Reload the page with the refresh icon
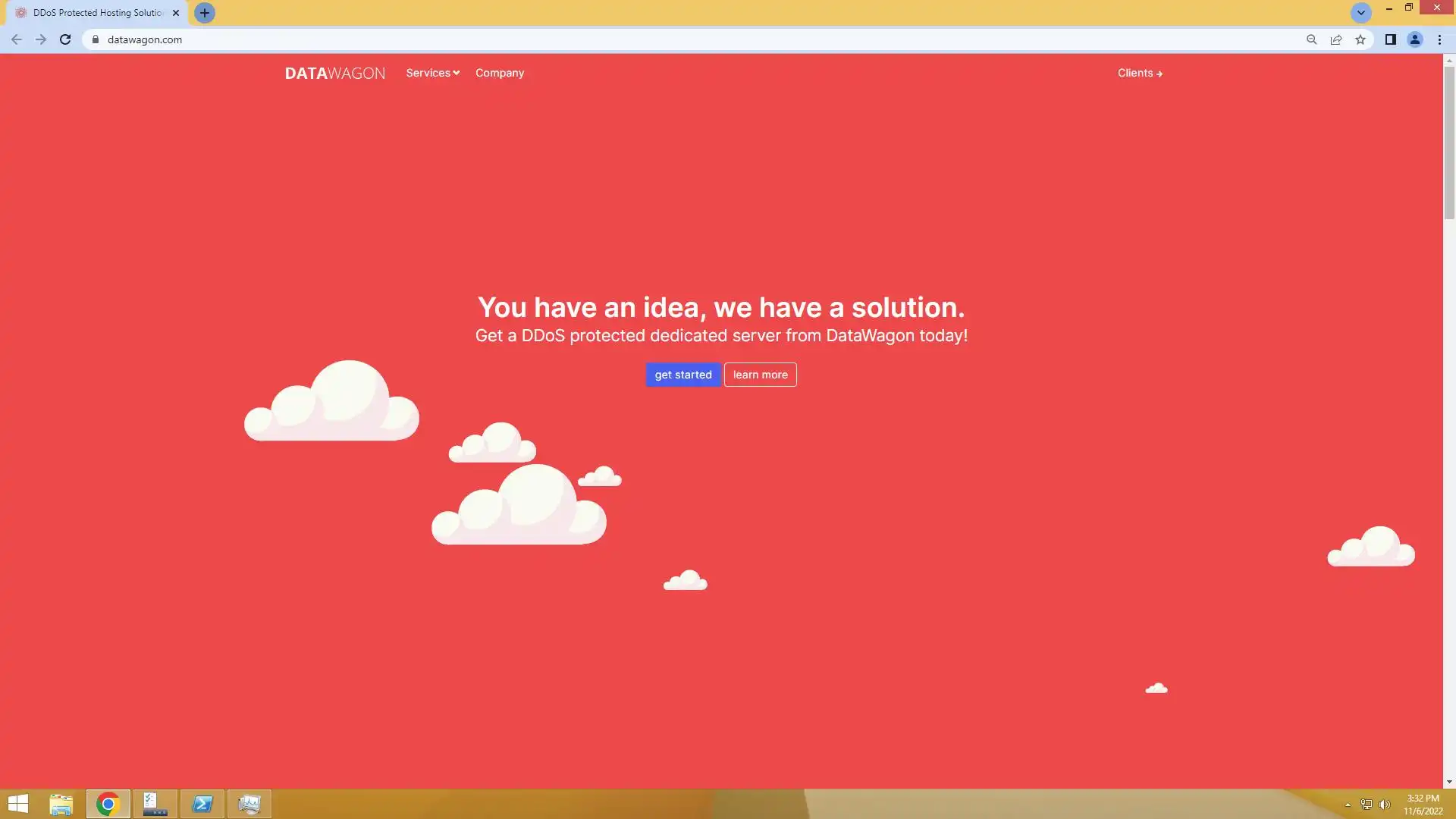Screen dimensions: 1456x819 (x=65, y=39)
